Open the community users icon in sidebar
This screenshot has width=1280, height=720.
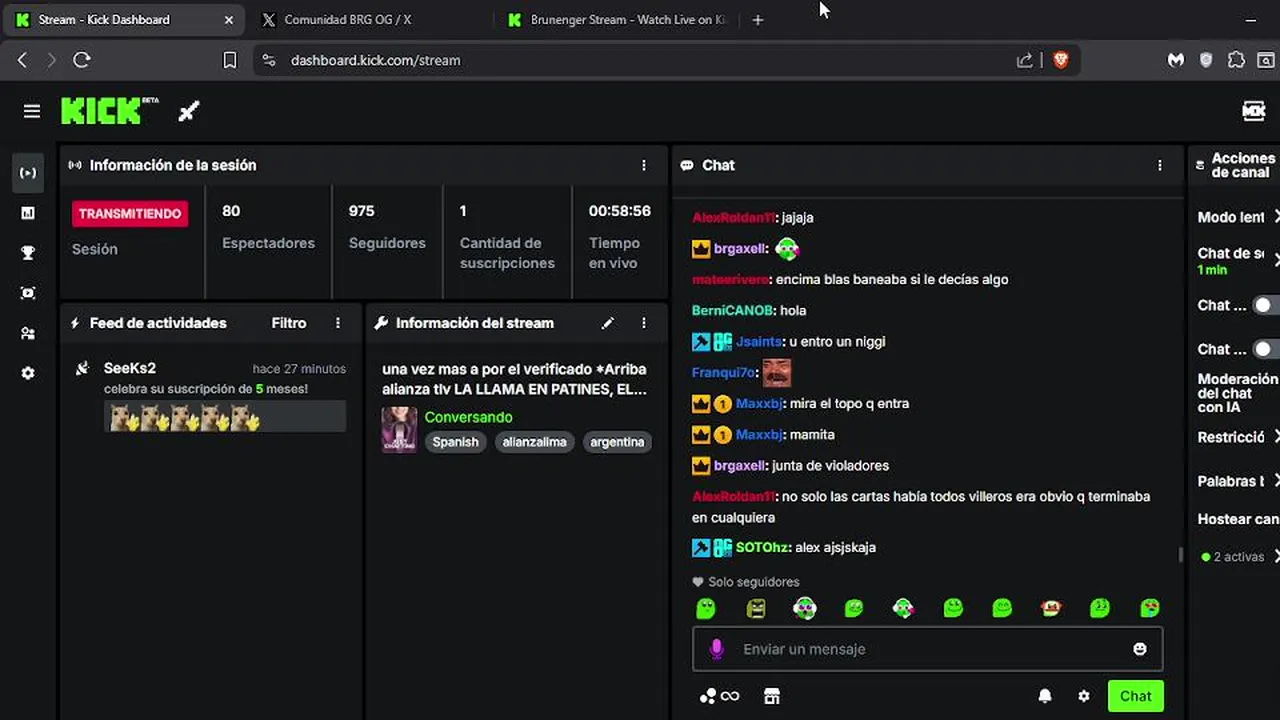click(28, 333)
